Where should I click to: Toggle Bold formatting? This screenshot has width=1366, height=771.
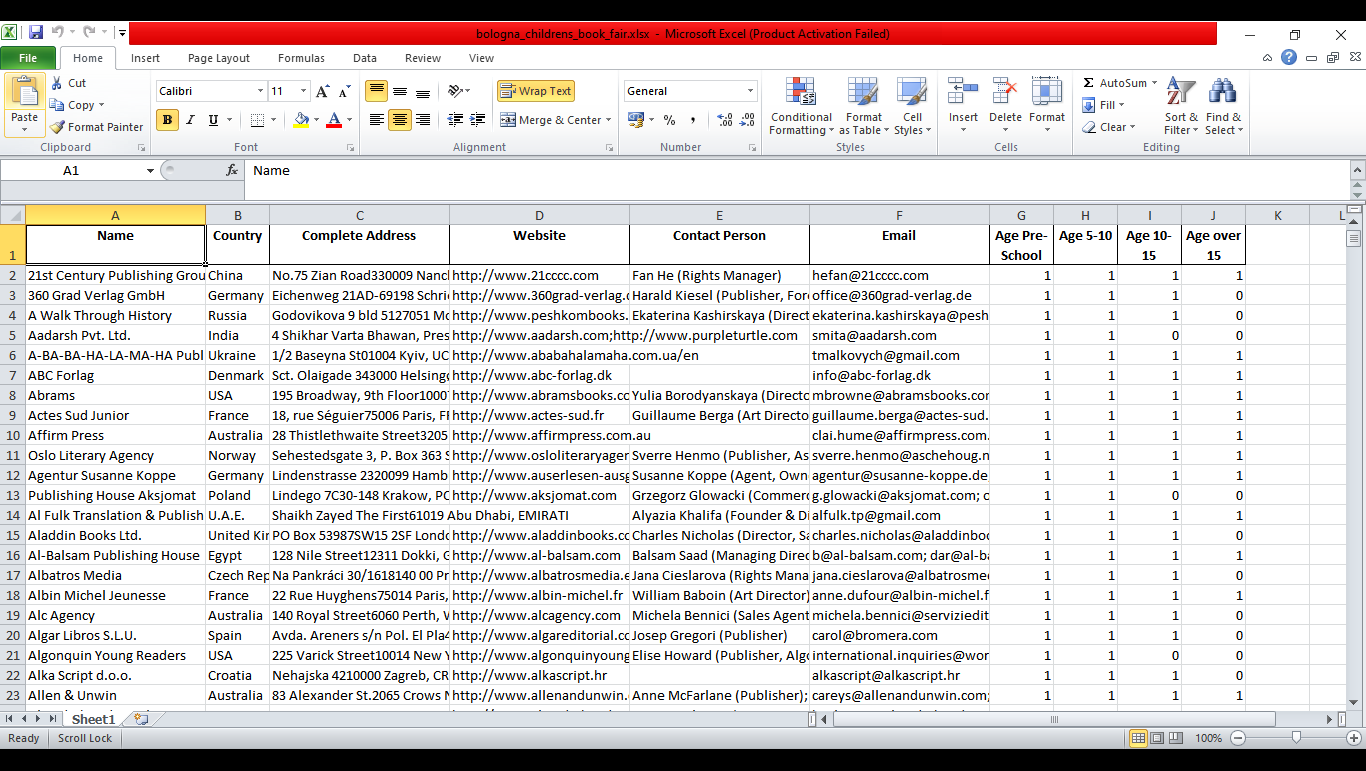[167, 120]
